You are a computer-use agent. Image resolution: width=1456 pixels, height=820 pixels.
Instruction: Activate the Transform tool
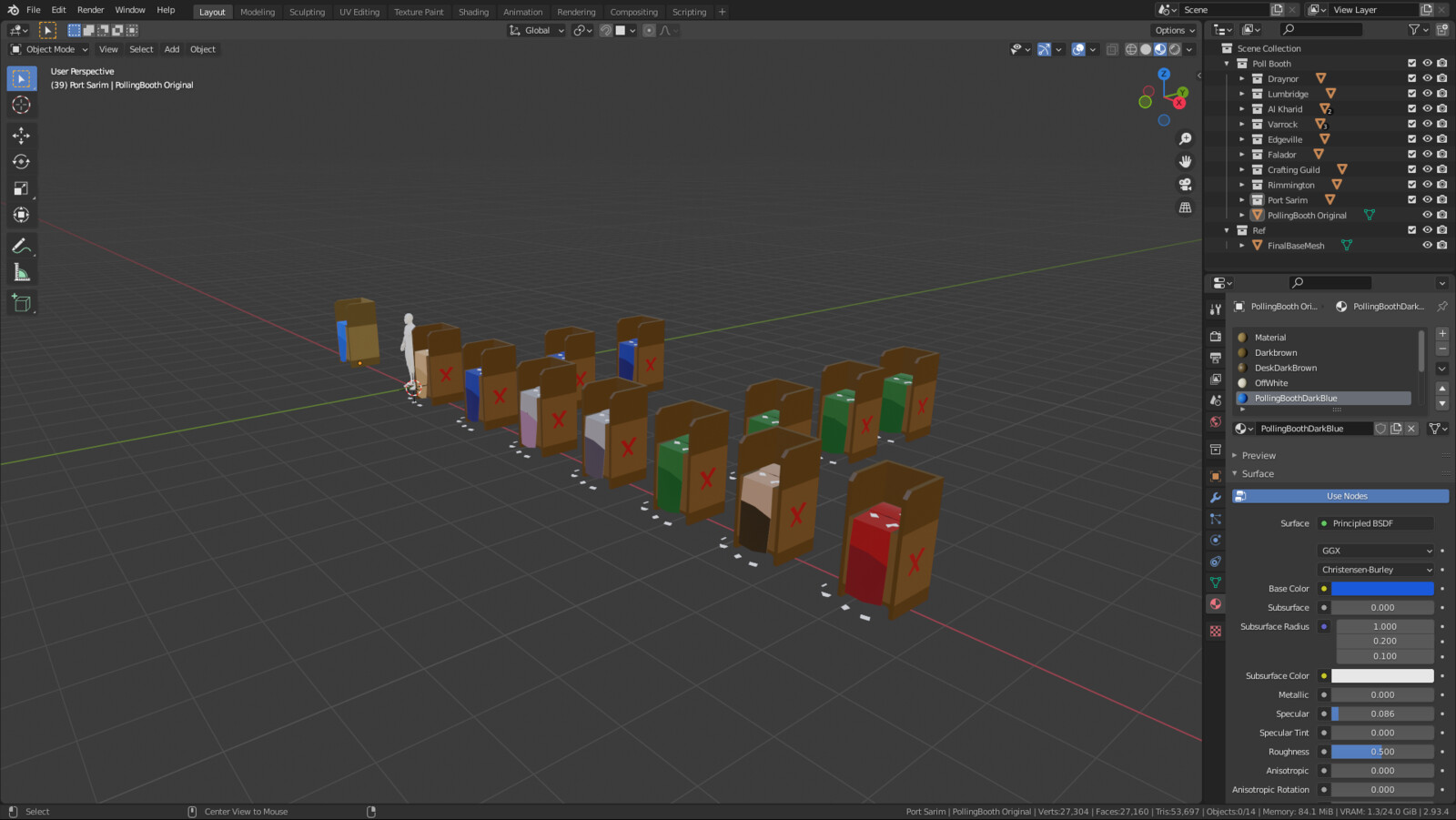22,215
